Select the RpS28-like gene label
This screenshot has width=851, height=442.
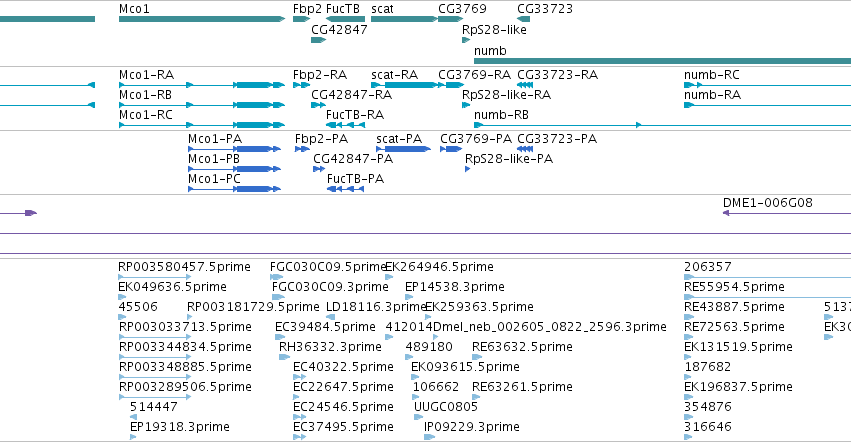tap(494, 29)
